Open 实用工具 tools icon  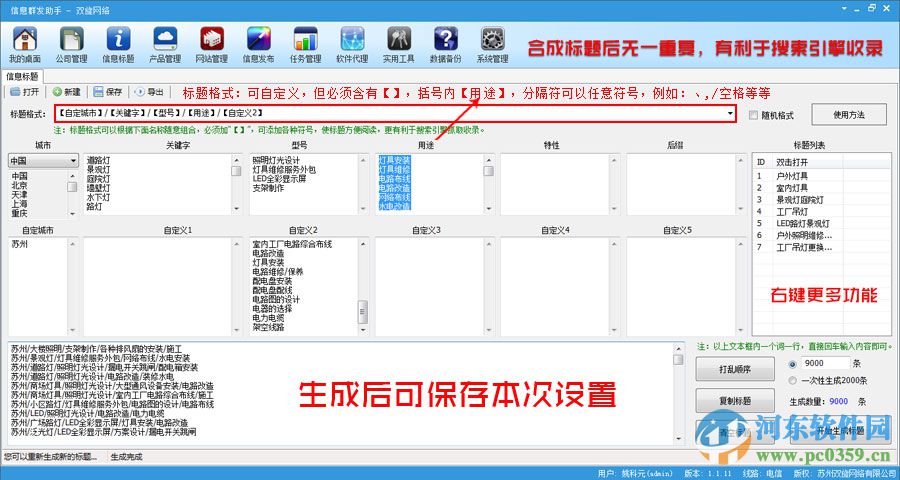(x=399, y=44)
